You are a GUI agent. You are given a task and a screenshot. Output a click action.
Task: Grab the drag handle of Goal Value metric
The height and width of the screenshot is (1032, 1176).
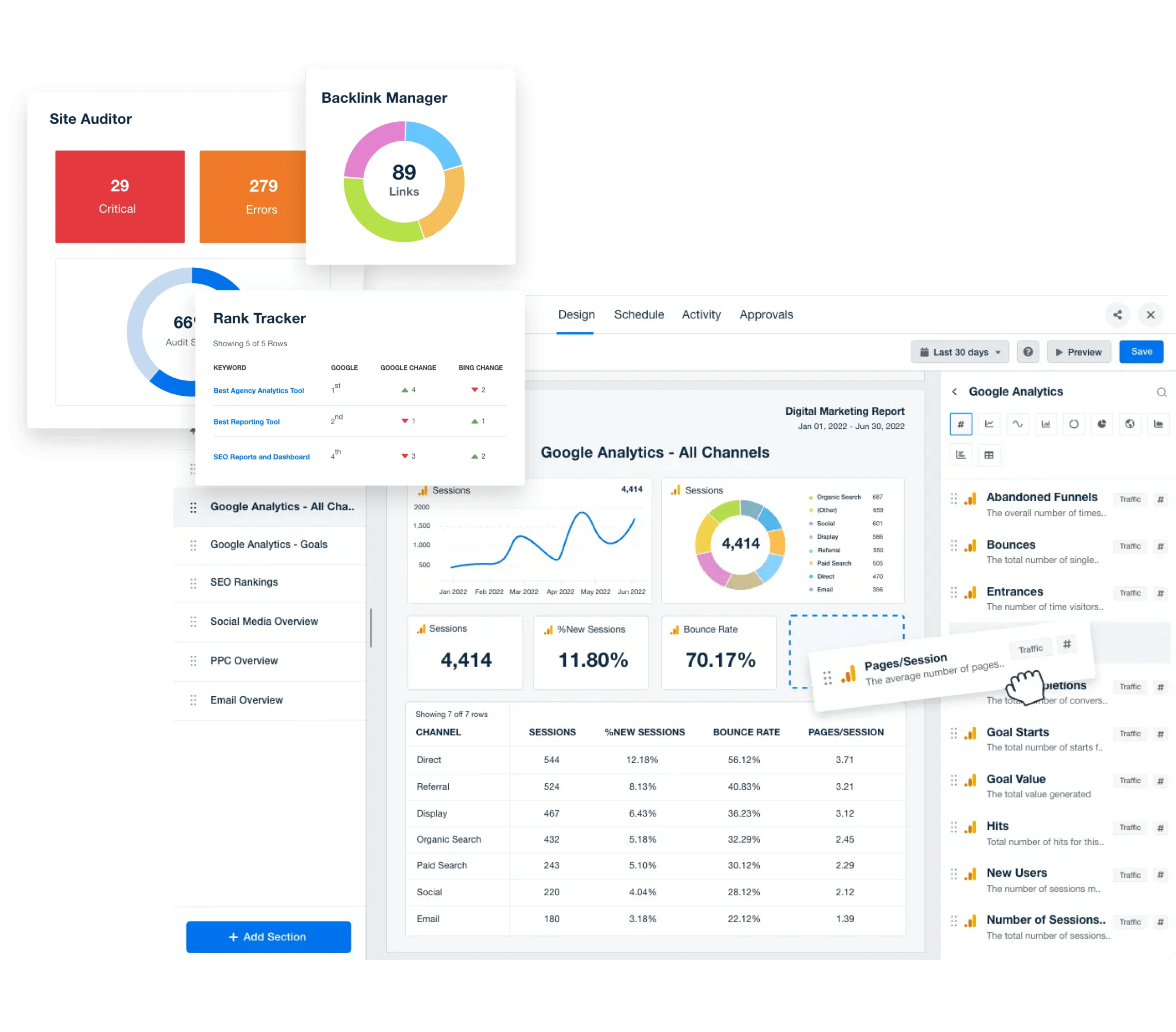click(x=954, y=780)
